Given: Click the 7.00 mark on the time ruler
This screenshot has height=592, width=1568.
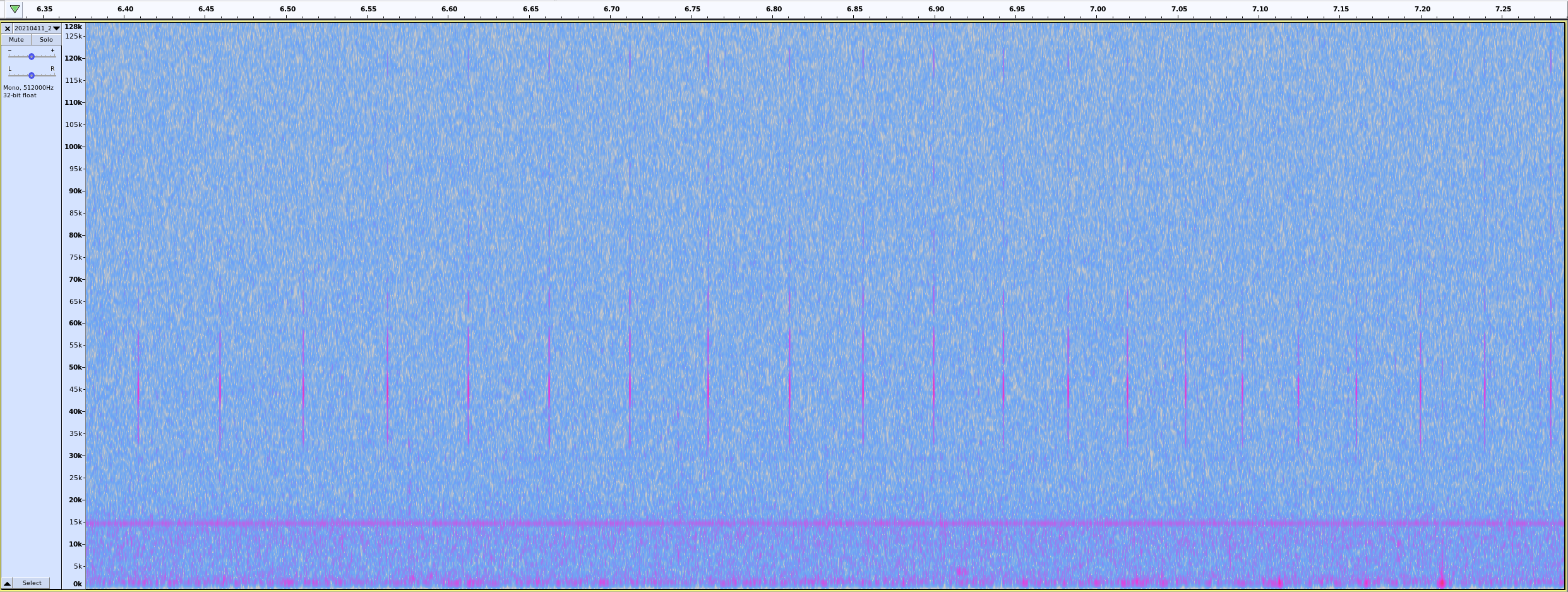Looking at the screenshot, I should 1098,9.
